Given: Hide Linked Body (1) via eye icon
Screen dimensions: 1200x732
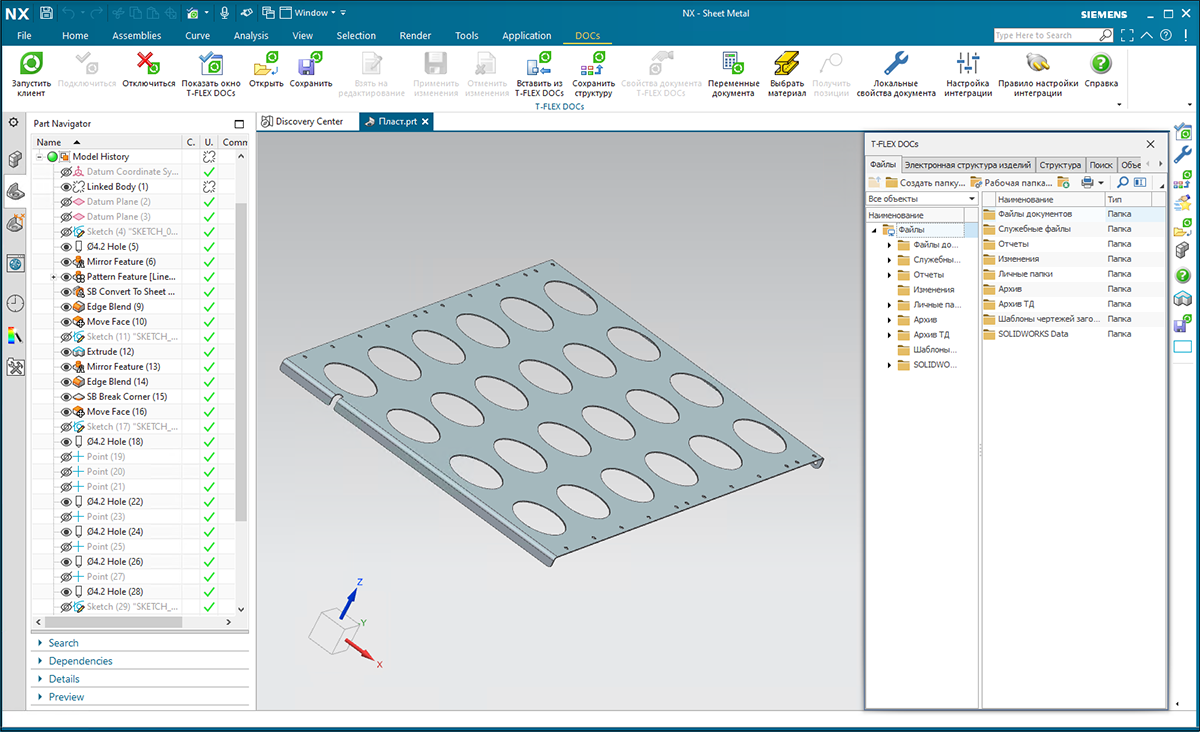Looking at the screenshot, I should point(67,187).
